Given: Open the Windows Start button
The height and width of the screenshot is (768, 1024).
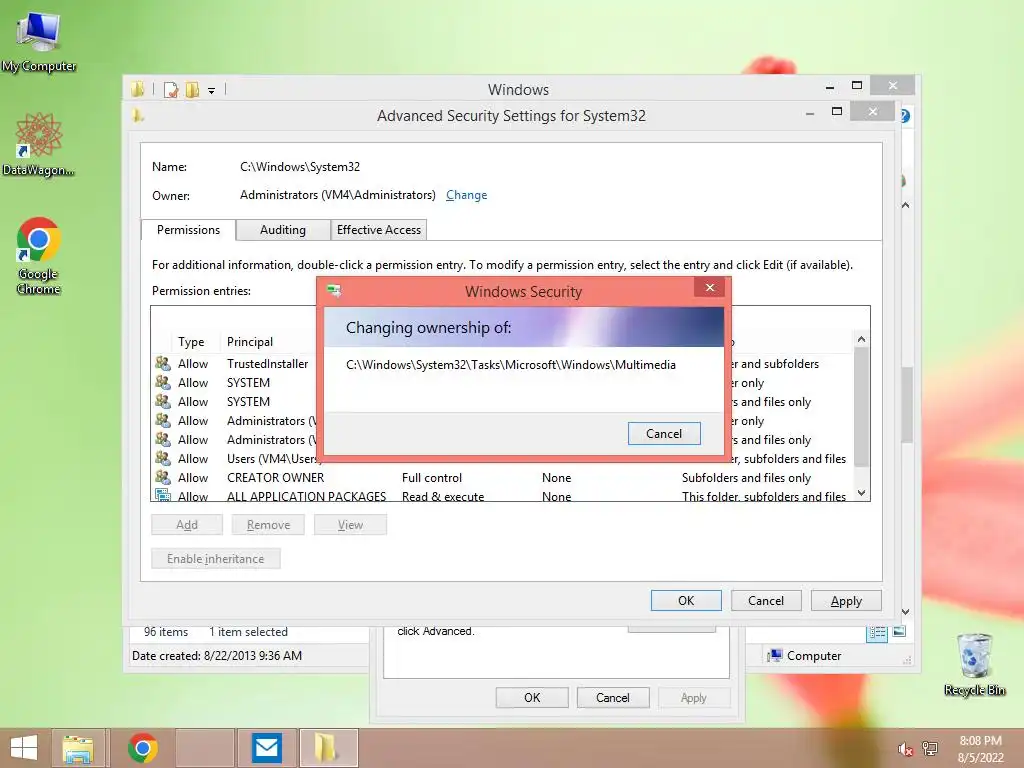Looking at the screenshot, I should [24, 748].
